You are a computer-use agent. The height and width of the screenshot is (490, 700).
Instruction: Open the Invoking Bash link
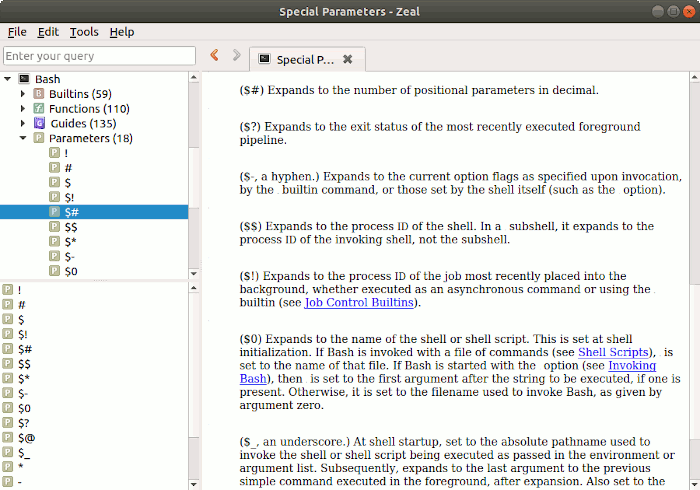point(632,365)
